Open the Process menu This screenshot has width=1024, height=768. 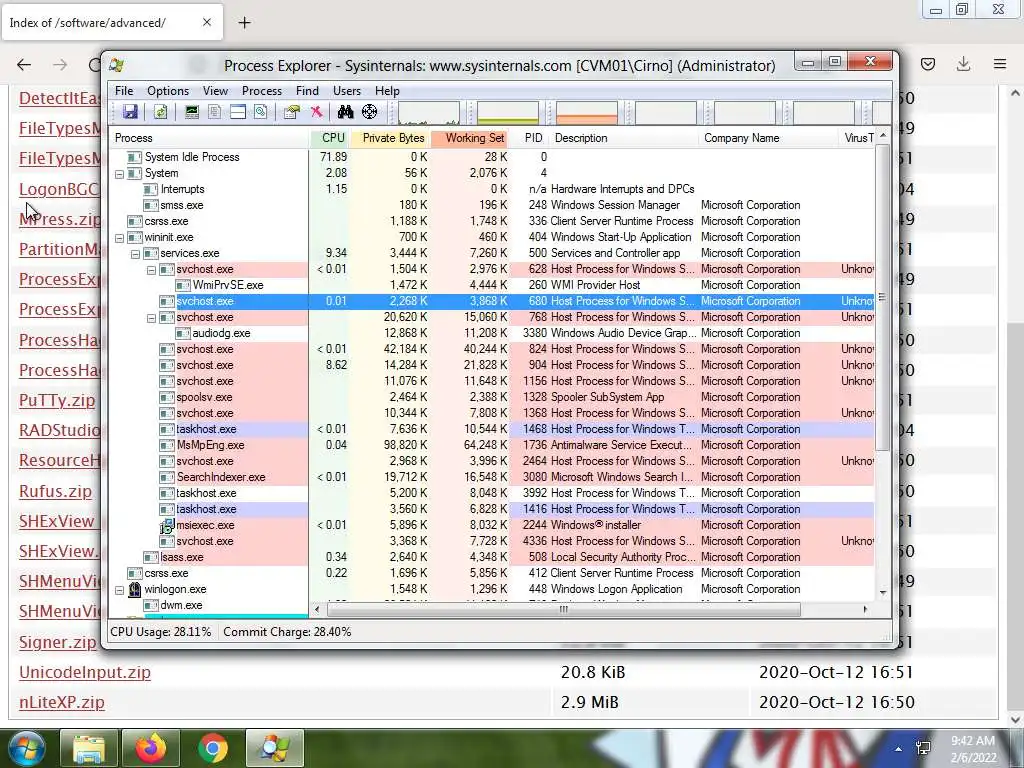pos(262,91)
